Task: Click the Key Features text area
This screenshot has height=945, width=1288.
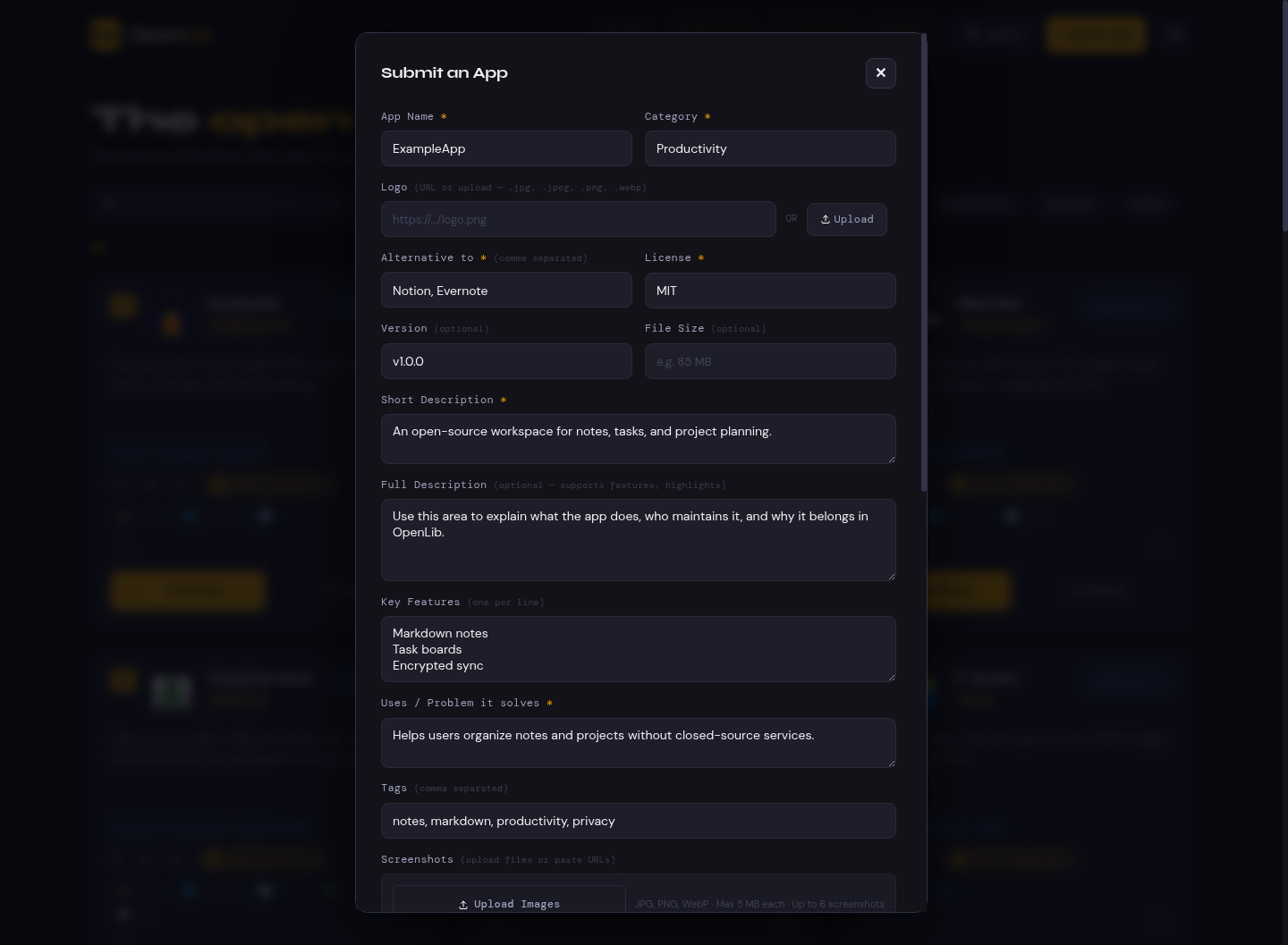Action: click(639, 649)
